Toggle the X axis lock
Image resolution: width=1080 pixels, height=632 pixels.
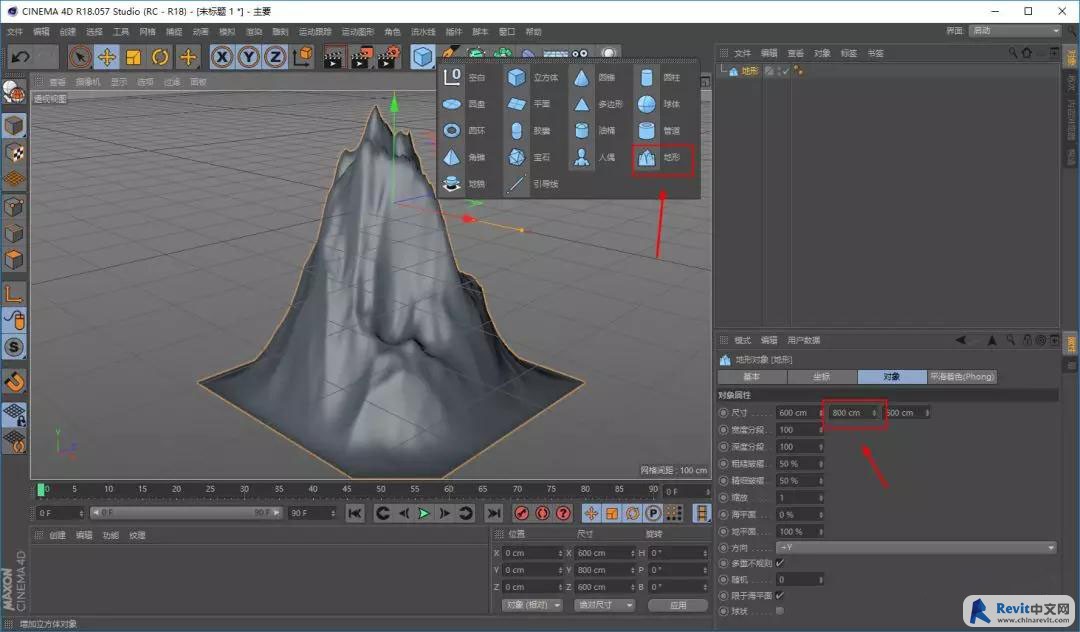[222, 56]
